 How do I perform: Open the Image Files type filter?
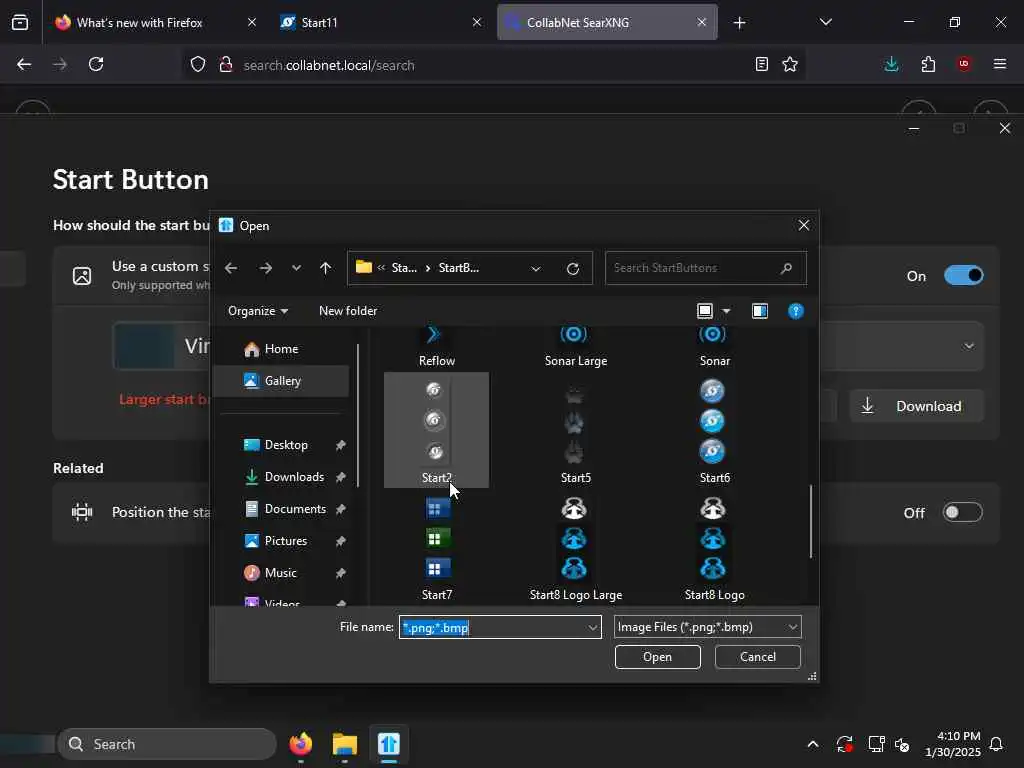[707, 627]
